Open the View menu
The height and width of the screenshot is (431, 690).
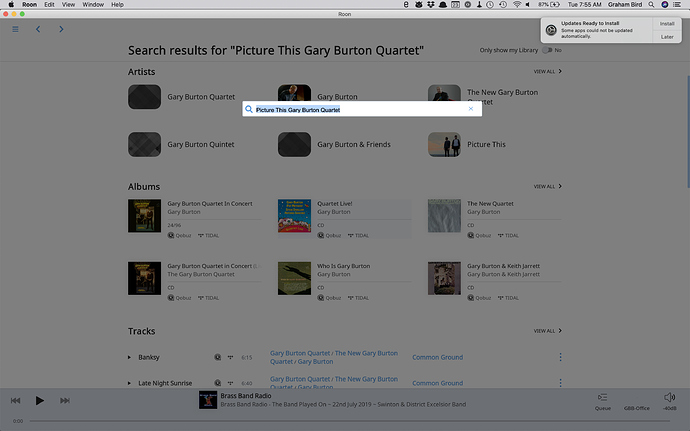click(68, 4)
